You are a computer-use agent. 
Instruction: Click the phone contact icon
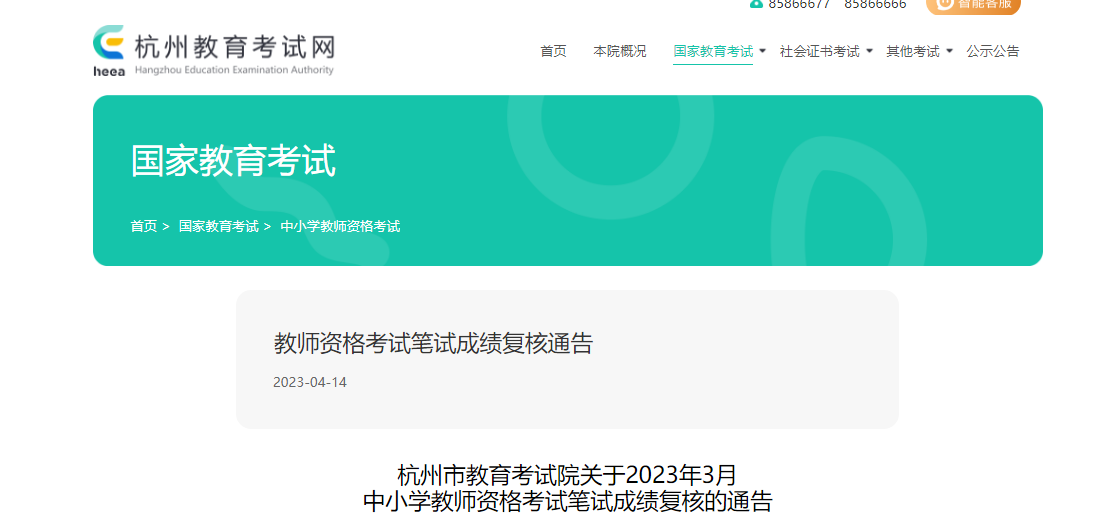pyautogui.click(x=756, y=3)
